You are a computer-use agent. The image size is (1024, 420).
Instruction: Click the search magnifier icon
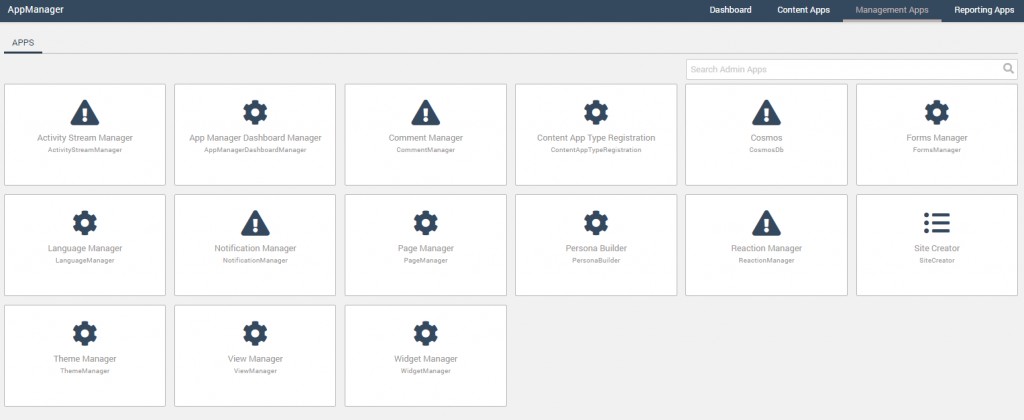point(1008,69)
